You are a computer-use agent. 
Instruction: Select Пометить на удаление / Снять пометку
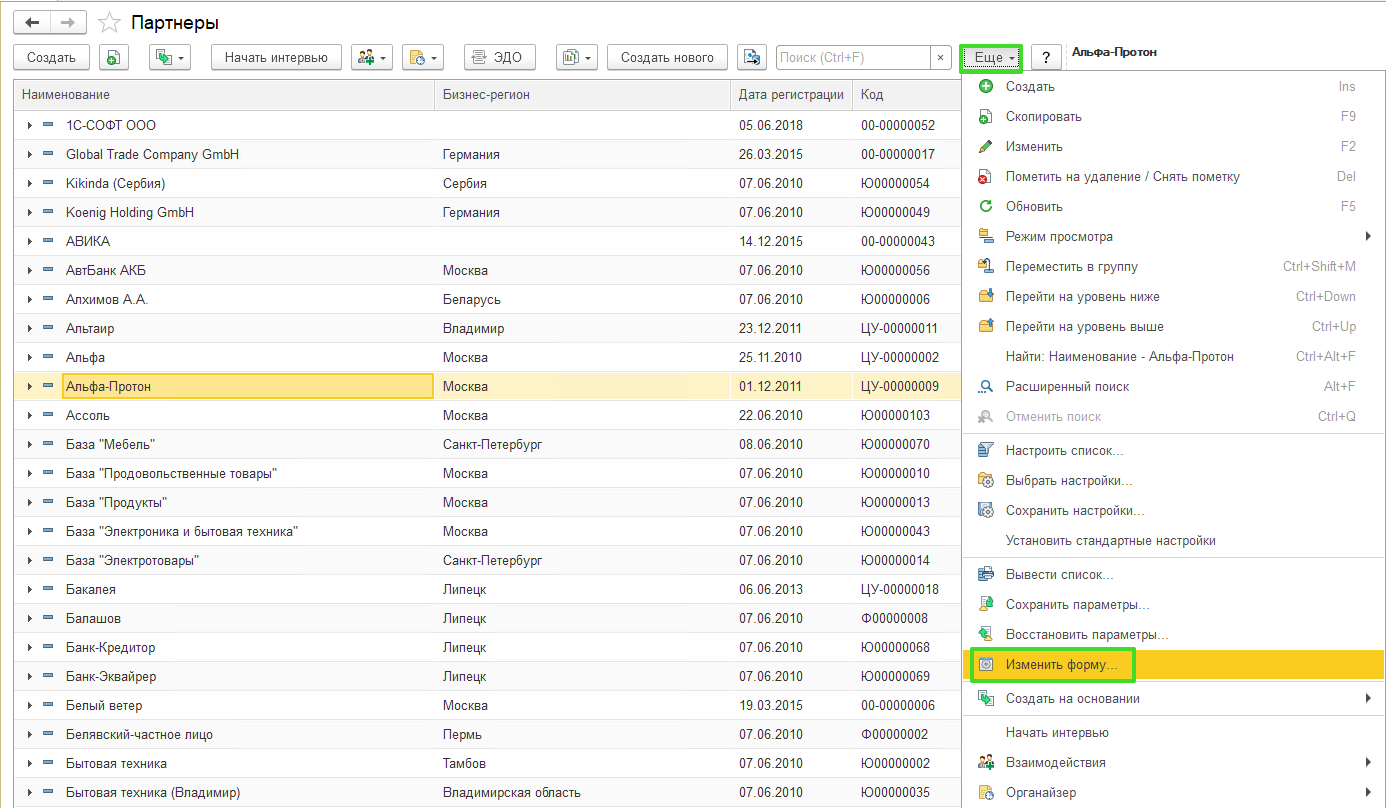[1172, 177]
